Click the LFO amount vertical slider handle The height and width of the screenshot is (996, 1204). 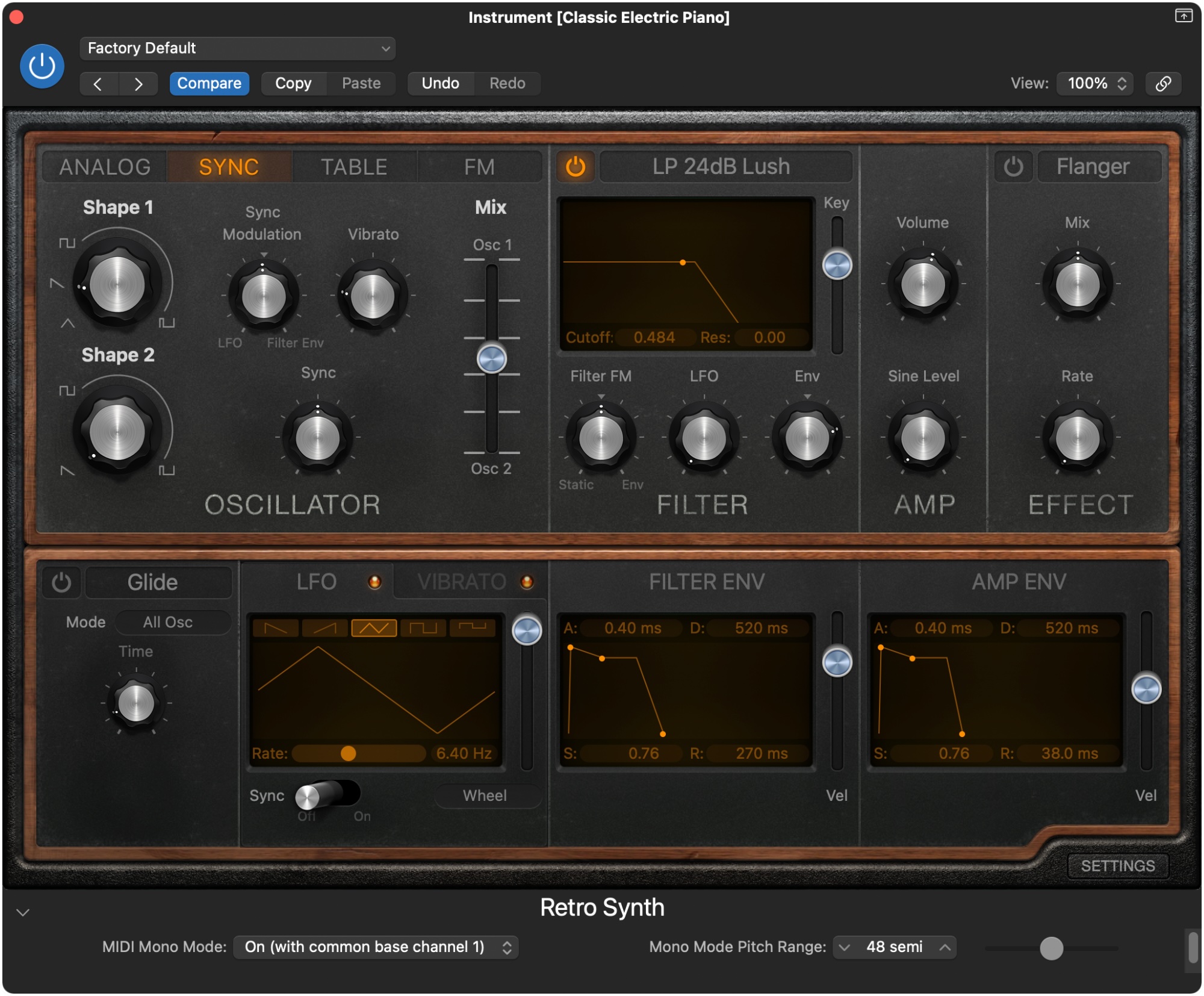click(527, 631)
